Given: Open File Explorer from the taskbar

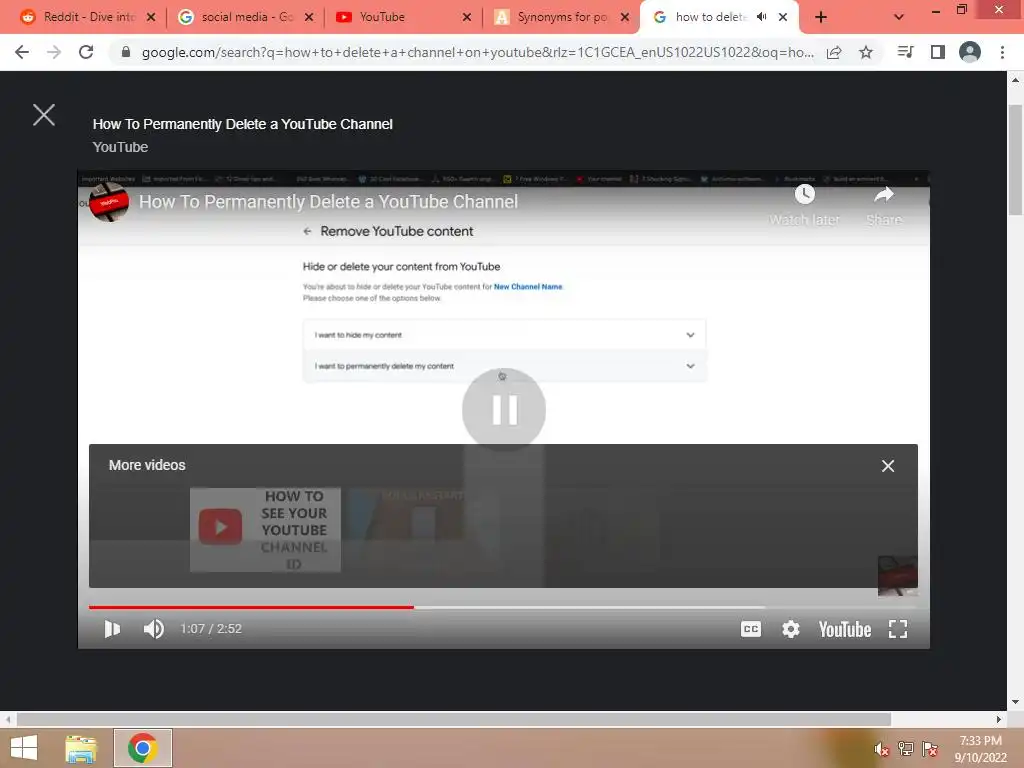Looking at the screenshot, I should click(81, 748).
